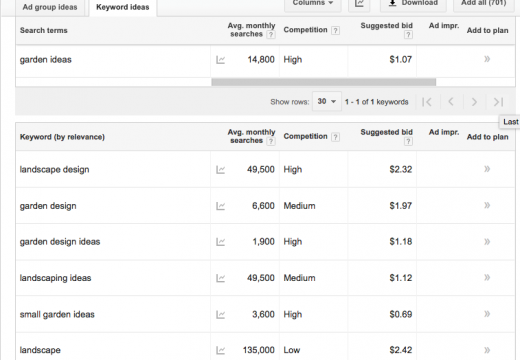Click the $1.12 suggested bid value

[401, 278]
